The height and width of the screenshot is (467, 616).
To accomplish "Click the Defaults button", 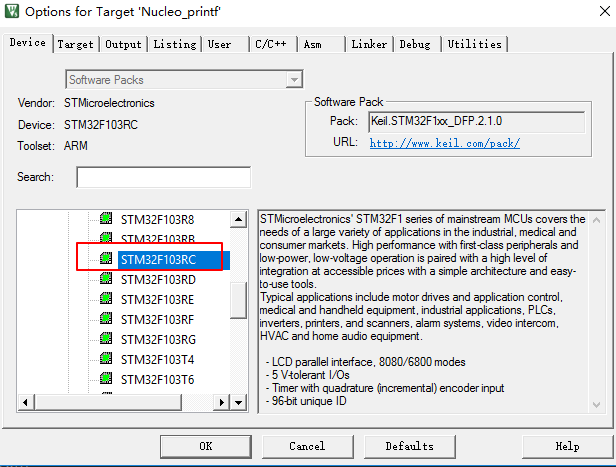I will point(410,447).
